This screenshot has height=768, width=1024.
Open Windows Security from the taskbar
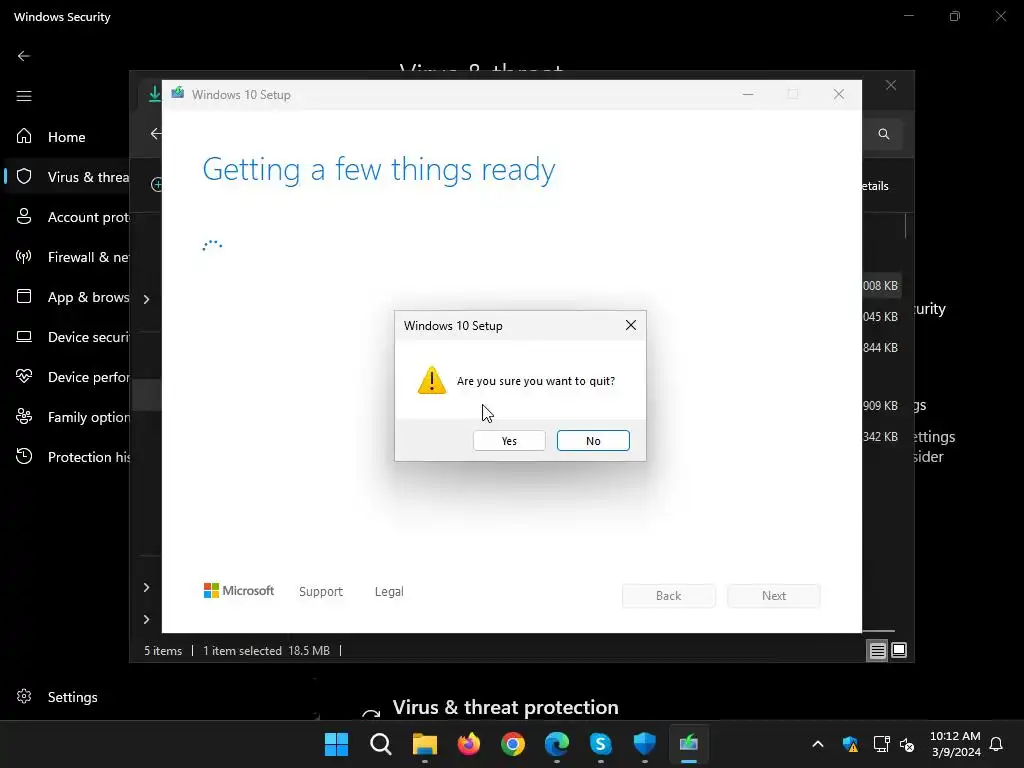click(645, 744)
